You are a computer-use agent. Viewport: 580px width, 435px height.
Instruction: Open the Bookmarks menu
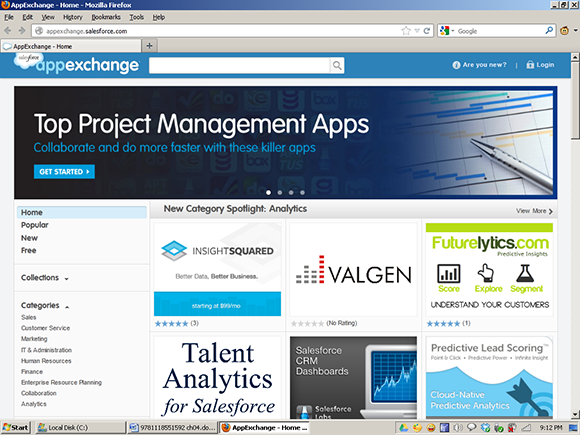106,17
